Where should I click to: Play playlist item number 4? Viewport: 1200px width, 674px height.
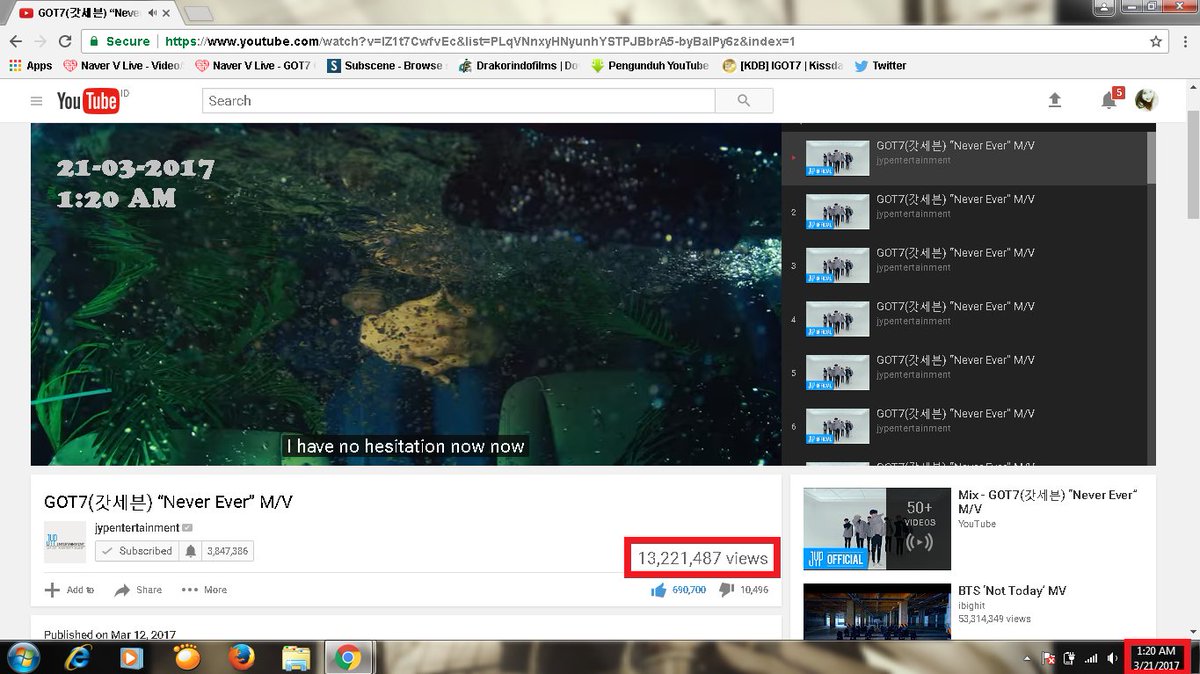coord(965,320)
